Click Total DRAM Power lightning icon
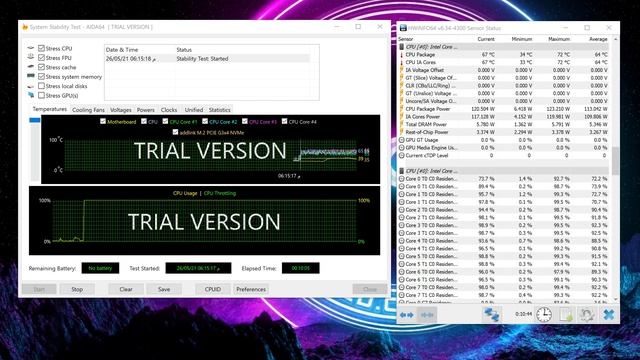This screenshot has width=640, height=360. click(x=402, y=124)
